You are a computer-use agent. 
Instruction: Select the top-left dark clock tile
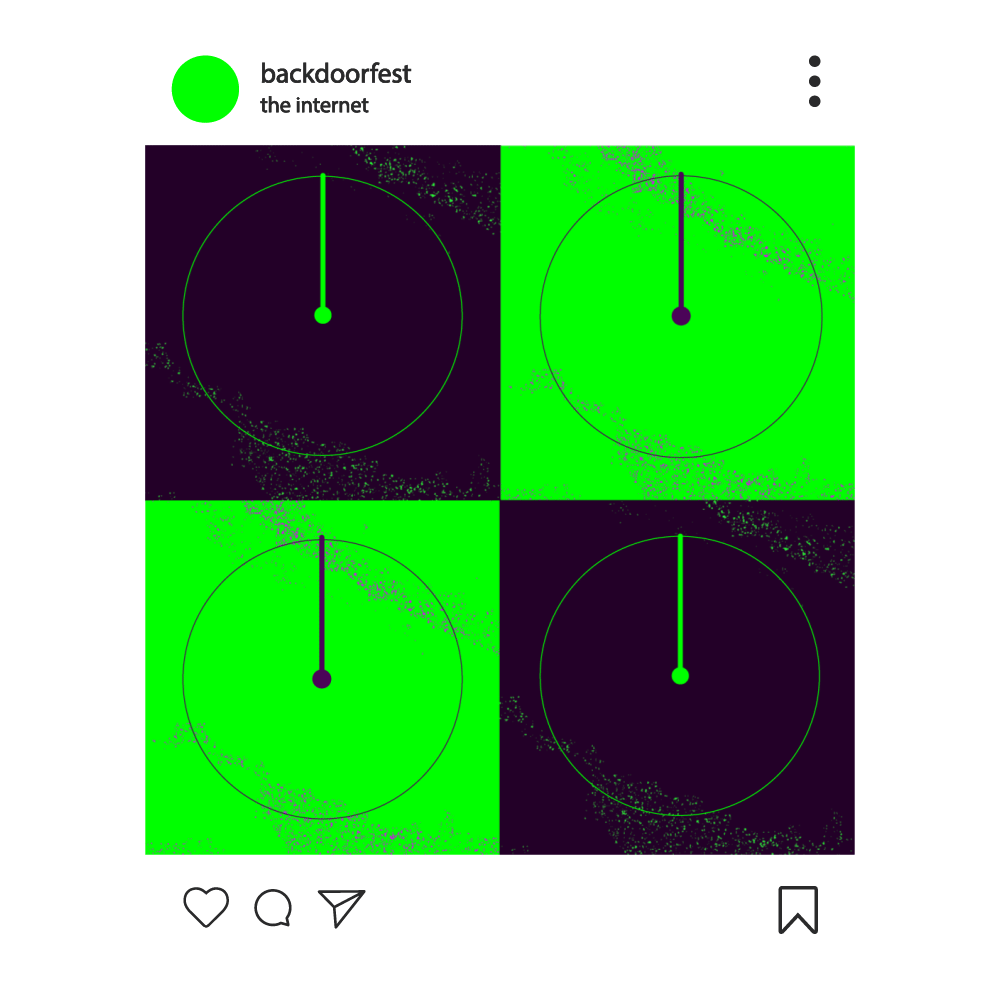pyautogui.click(x=323, y=323)
